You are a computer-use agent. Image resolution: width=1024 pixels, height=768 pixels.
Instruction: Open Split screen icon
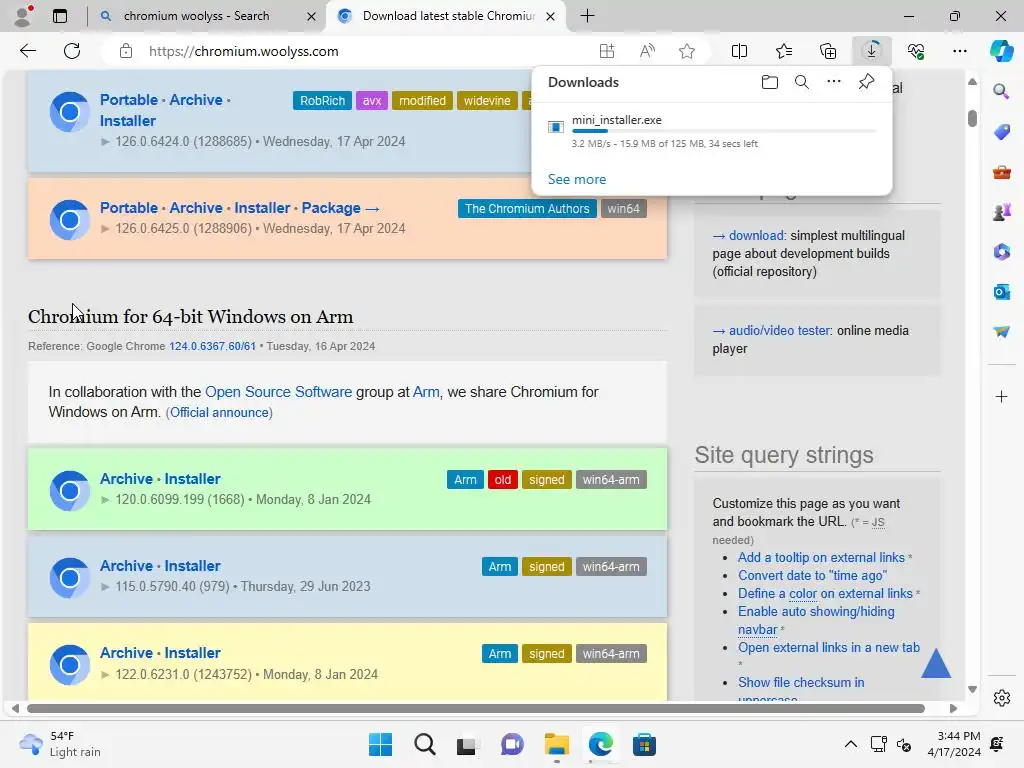coord(739,51)
